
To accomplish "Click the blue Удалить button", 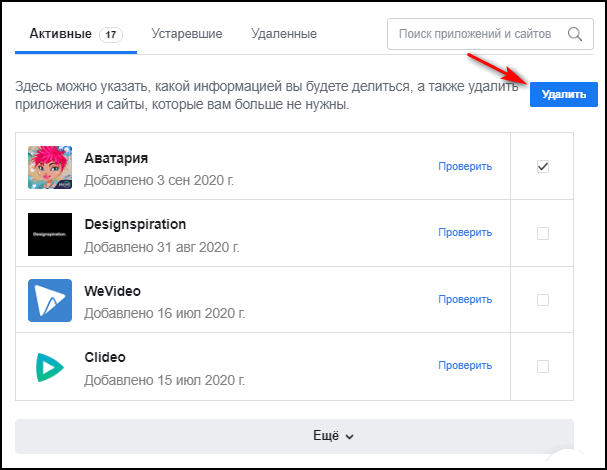I will tap(564, 94).
